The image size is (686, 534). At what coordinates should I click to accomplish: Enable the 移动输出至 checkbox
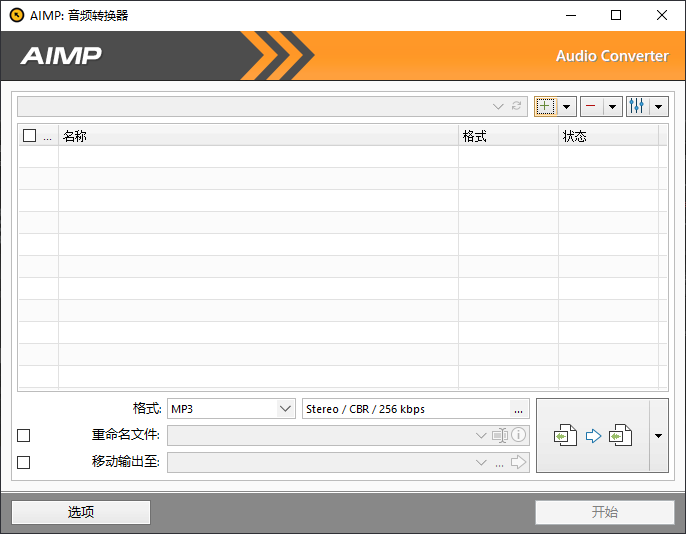tap(24, 462)
